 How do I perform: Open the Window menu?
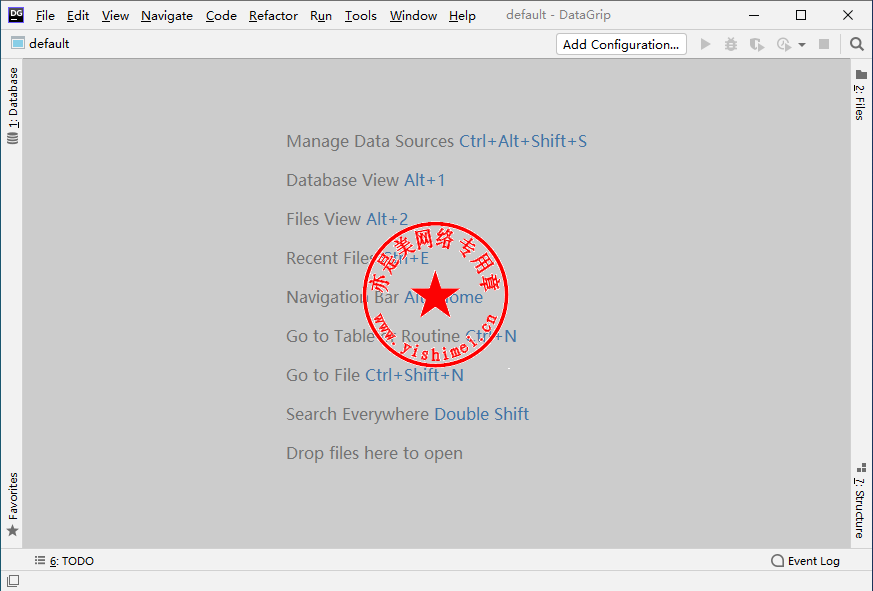pyautogui.click(x=413, y=16)
